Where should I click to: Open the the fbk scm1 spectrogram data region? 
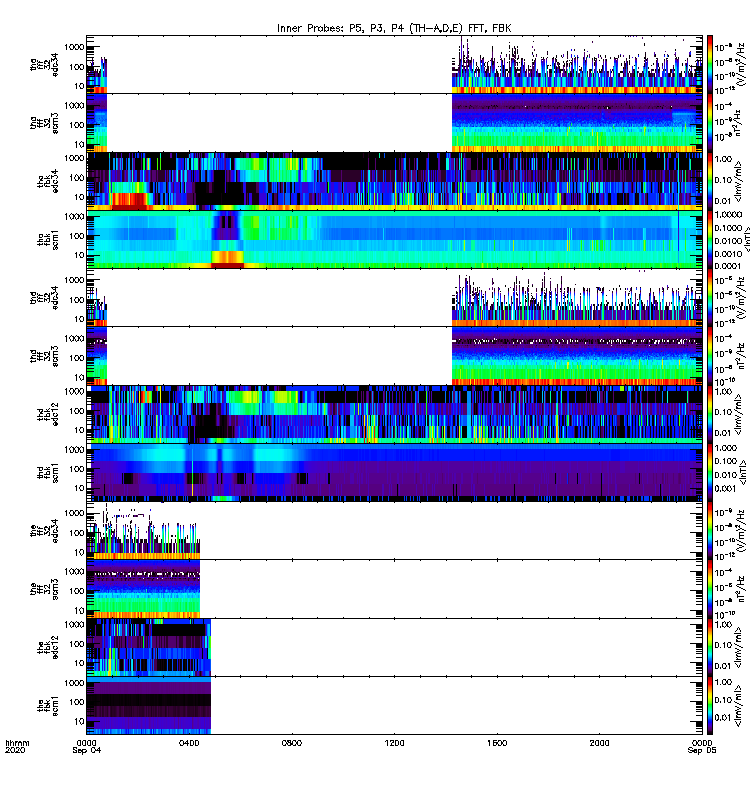point(148,706)
